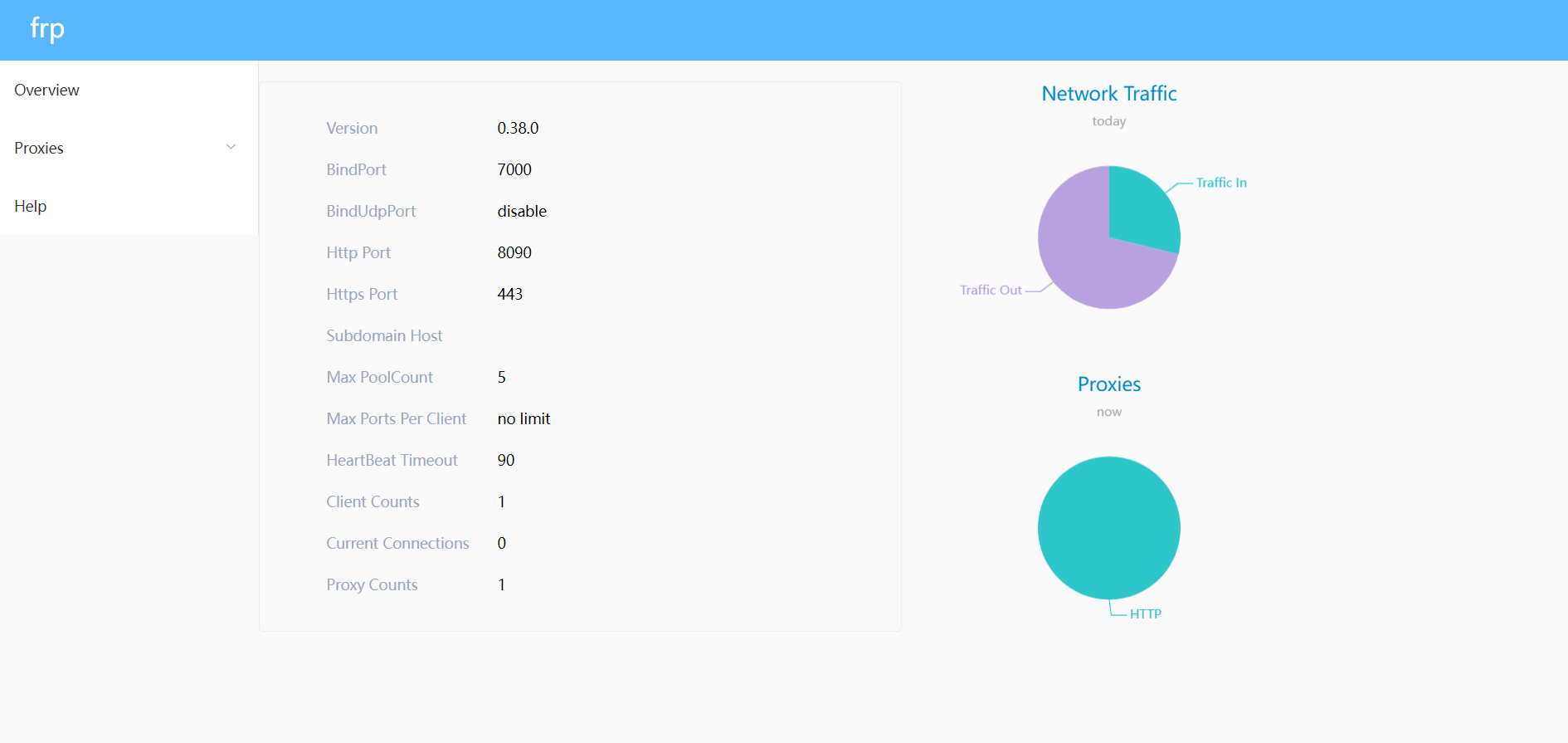This screenshot has height=743, width=1568.
Task: Click the Current Connections label
Action: click(397, 543)
